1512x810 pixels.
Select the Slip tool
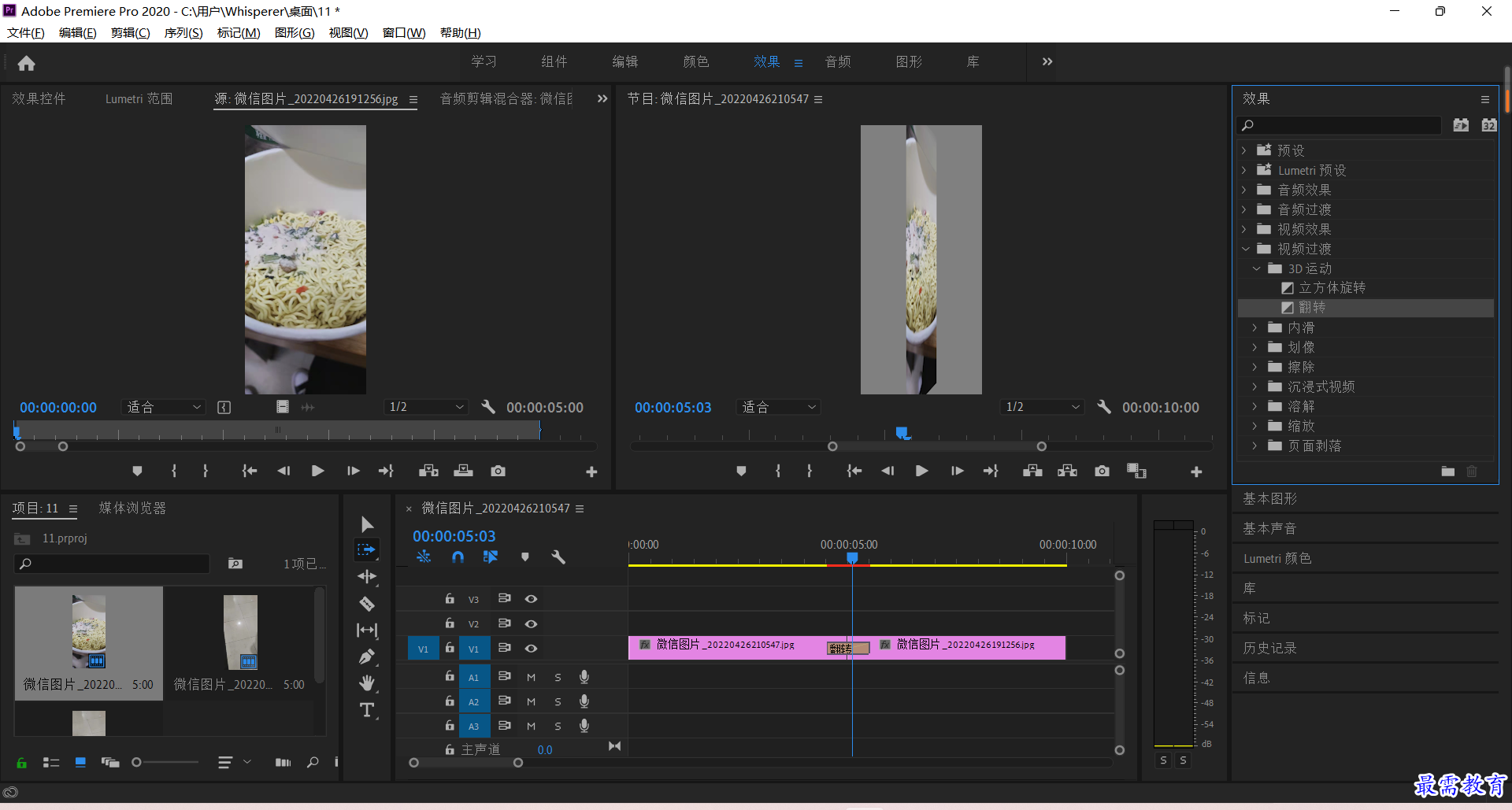367,630
